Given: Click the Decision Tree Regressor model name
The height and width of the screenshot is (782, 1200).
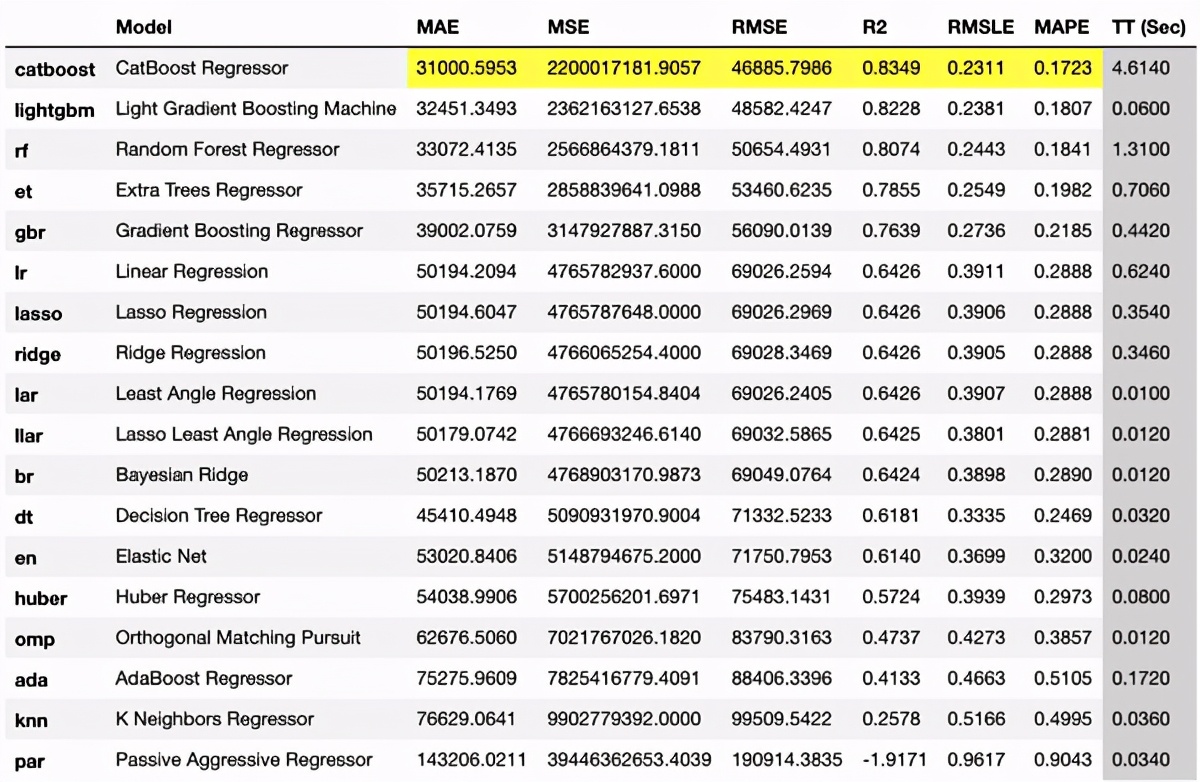Looking at the screenshot, I should 219,516.
